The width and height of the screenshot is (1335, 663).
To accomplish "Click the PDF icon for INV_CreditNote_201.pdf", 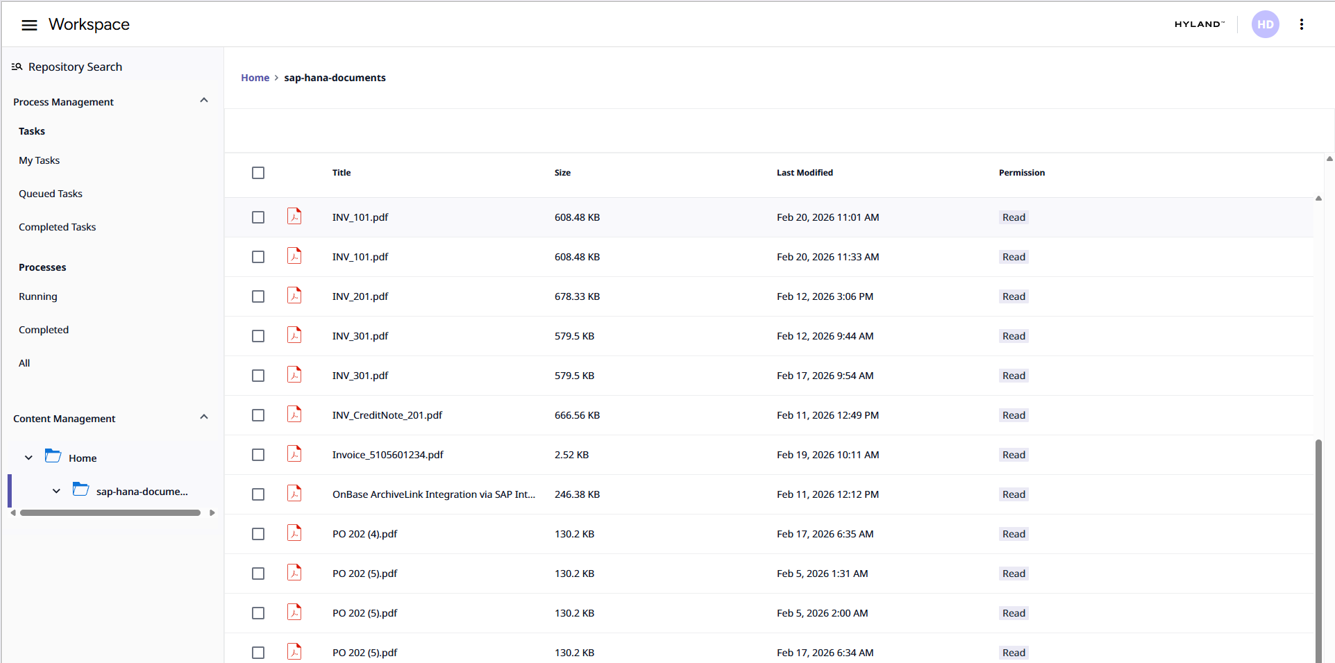I will (x=294, y=414).
